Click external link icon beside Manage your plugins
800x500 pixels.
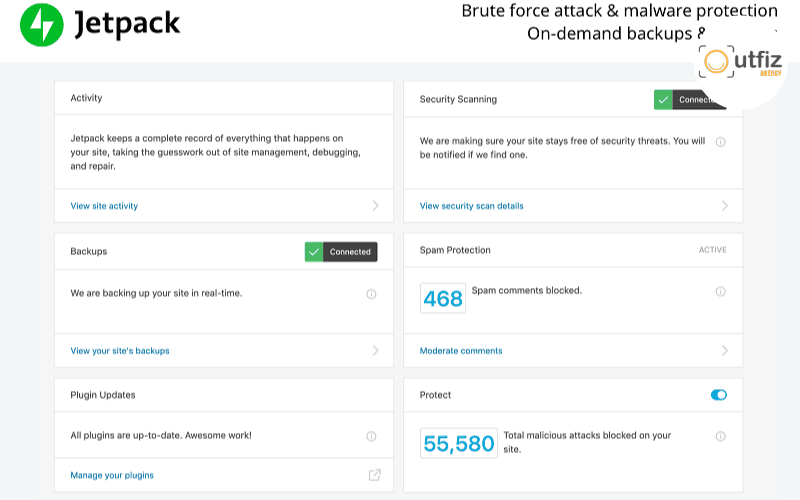click(x=374, y=475)
